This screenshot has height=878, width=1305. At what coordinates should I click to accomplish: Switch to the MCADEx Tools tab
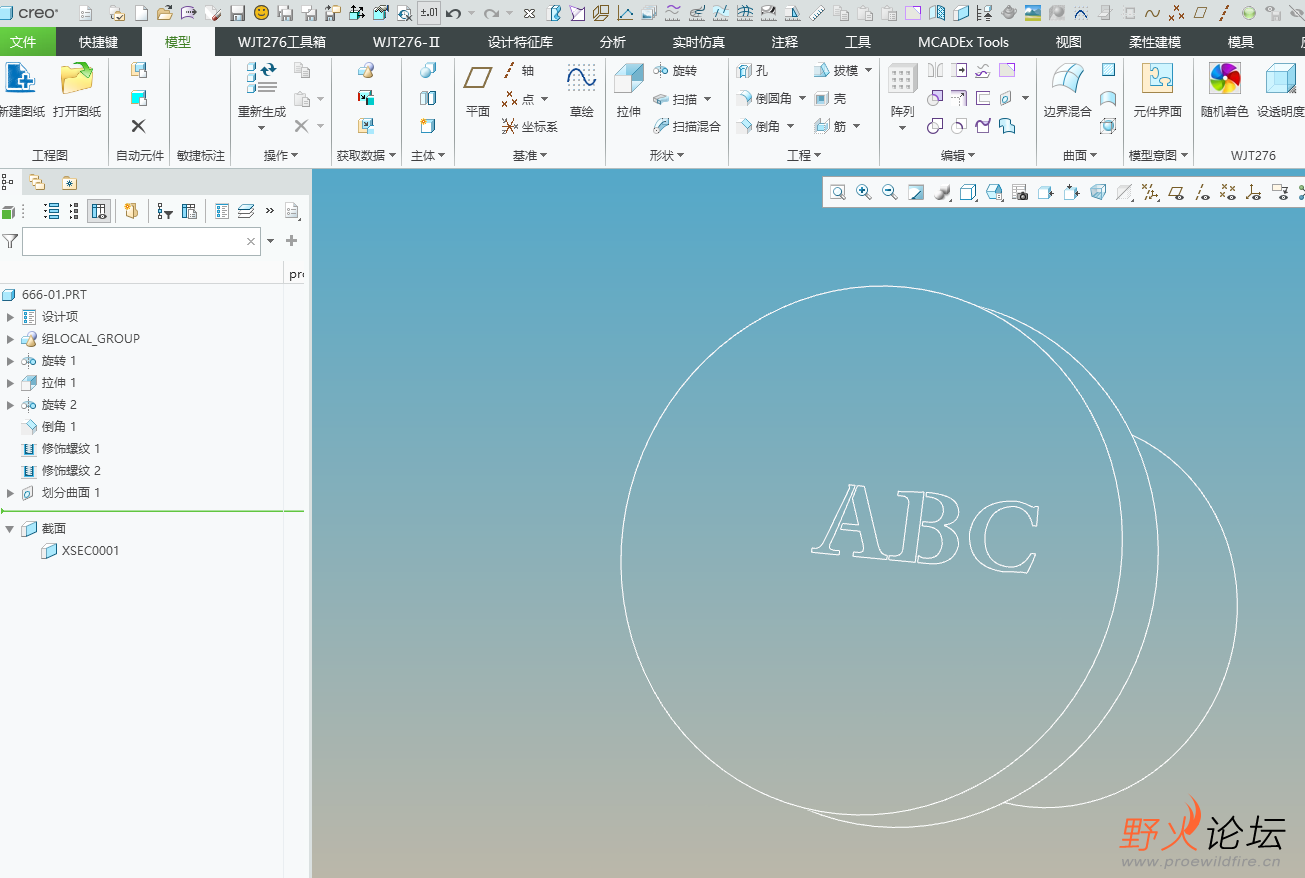[x=963, y=42]
